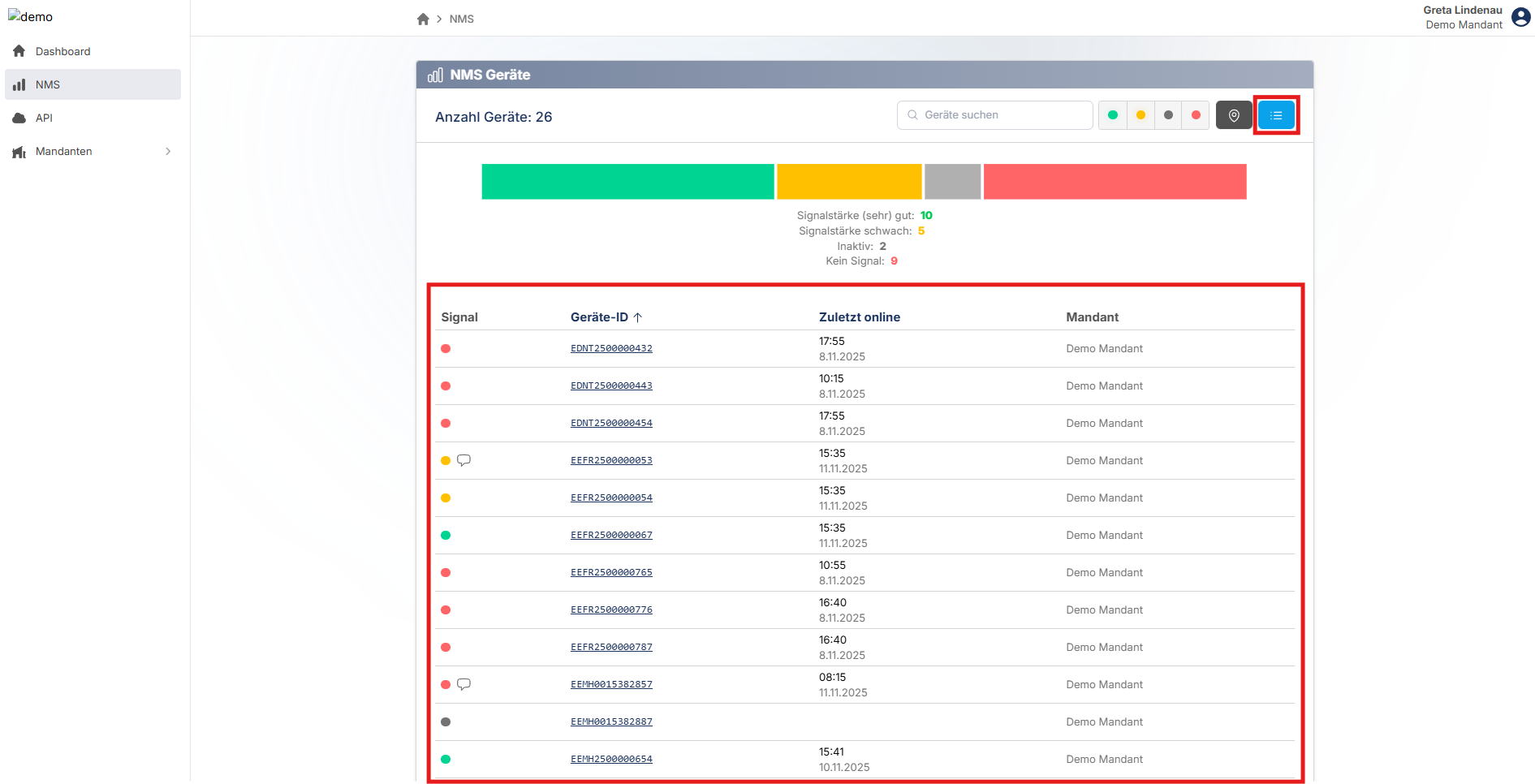Open the user profile avatar icon
Viewport: 1535px width, 784px height.
tap(1520, 17)
